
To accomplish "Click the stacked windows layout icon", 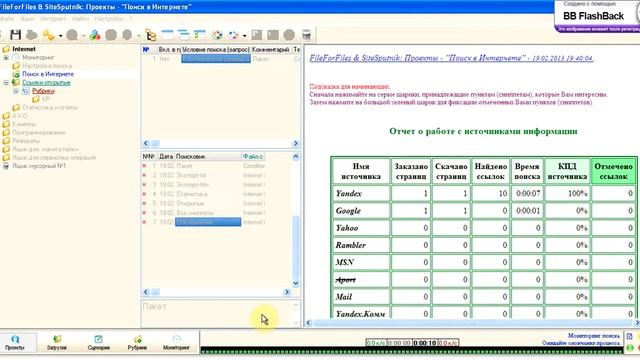I will pyautogui.click(x=183, y=35).
